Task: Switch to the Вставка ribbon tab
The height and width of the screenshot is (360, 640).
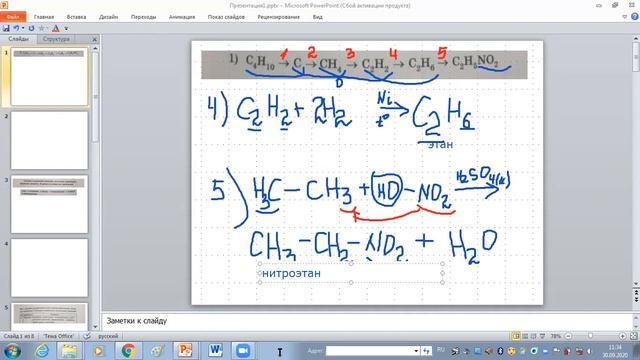Action: (76, 17)
